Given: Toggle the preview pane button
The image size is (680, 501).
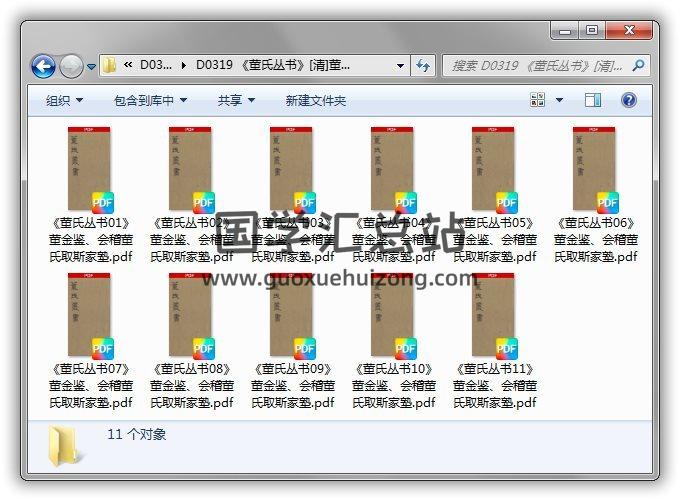Looking at the screenshot, I should pos(593,100).
